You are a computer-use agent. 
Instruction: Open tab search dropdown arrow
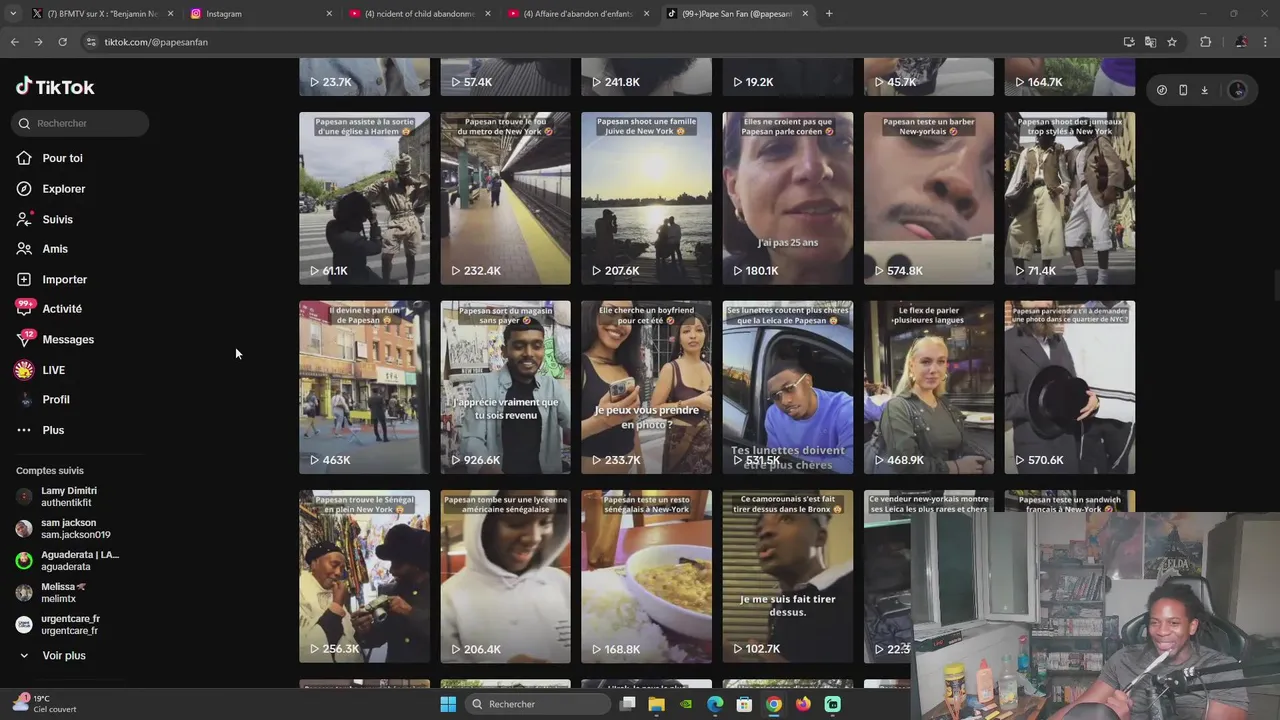click(12, 14)
